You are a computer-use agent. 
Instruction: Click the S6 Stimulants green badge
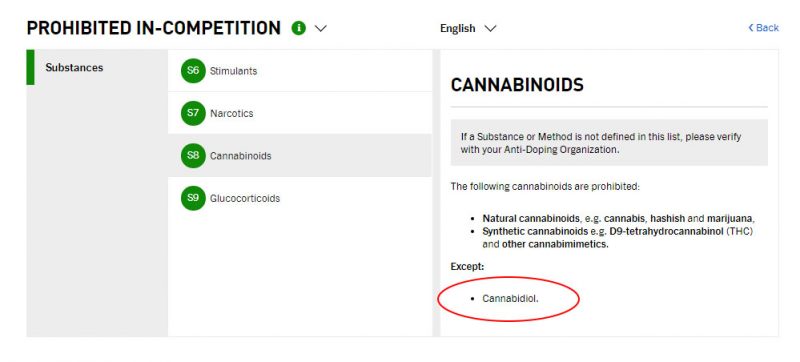pyautogui.click(x=193, y=71)
